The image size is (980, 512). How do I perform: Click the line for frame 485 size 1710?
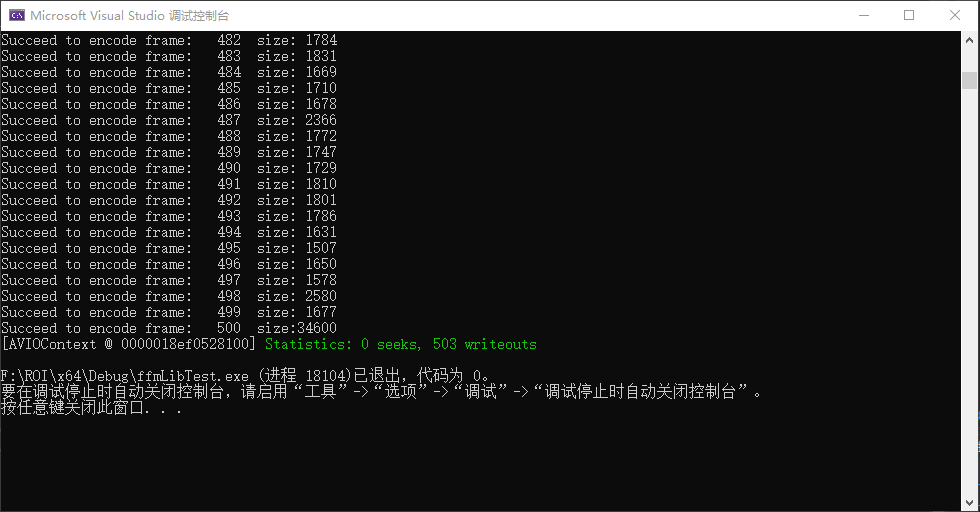(x=169, y=88)
